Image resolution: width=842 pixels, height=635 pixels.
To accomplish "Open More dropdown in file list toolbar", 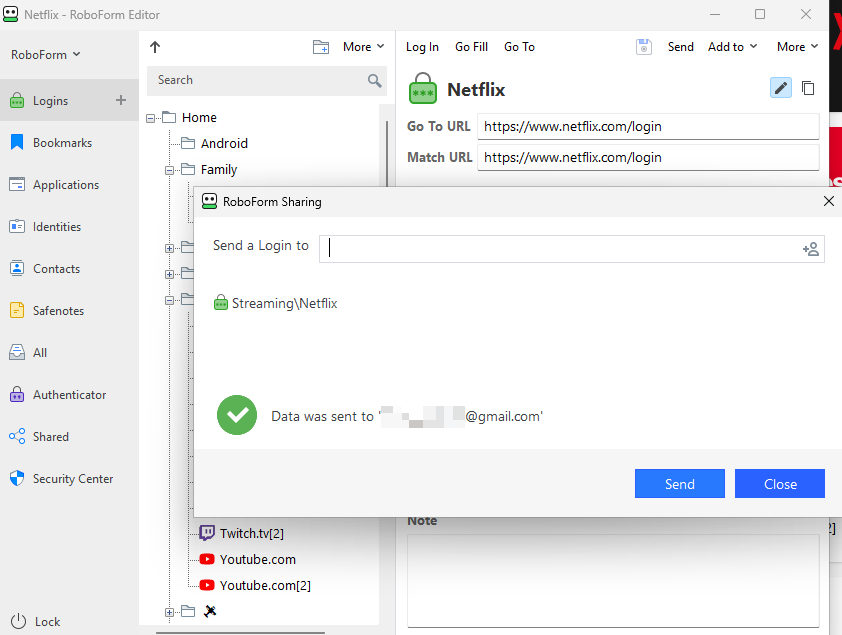I will point(364,47).
